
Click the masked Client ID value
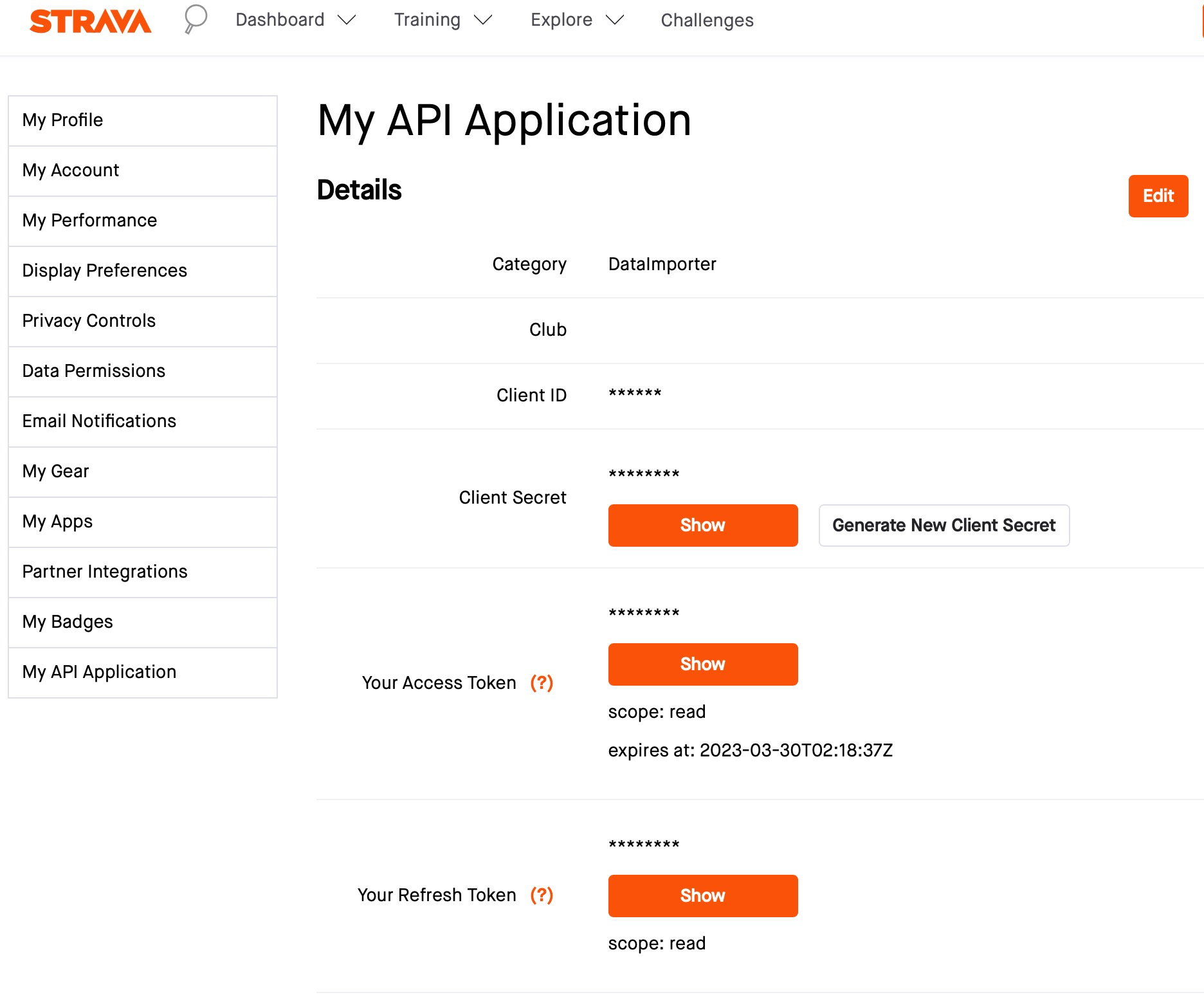[635, 393]
